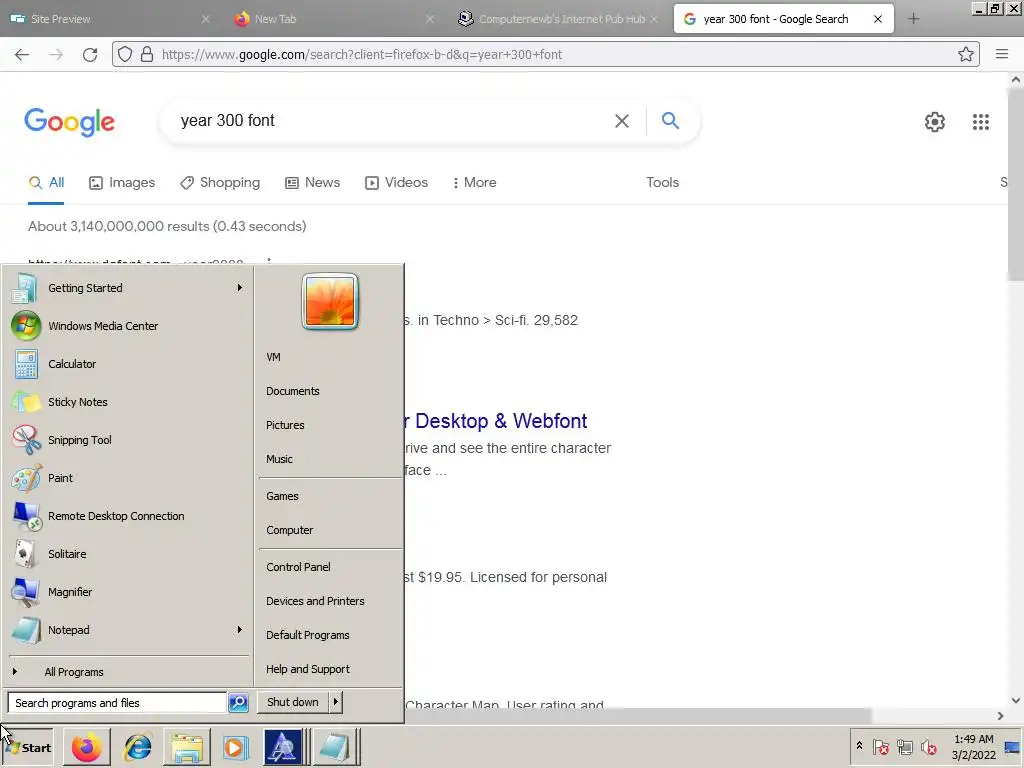Open Documents from Start menu
Screen dimensions: 1024x768
click(293, 391)
